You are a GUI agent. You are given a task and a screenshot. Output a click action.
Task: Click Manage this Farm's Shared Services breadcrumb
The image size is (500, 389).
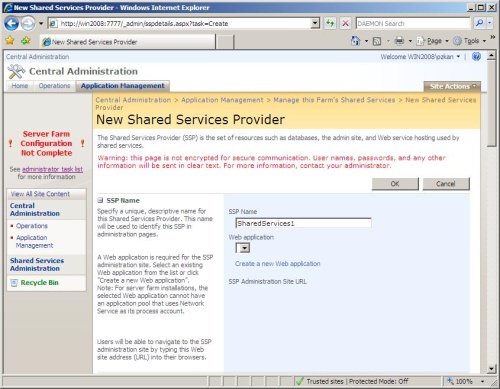[334, 100]
